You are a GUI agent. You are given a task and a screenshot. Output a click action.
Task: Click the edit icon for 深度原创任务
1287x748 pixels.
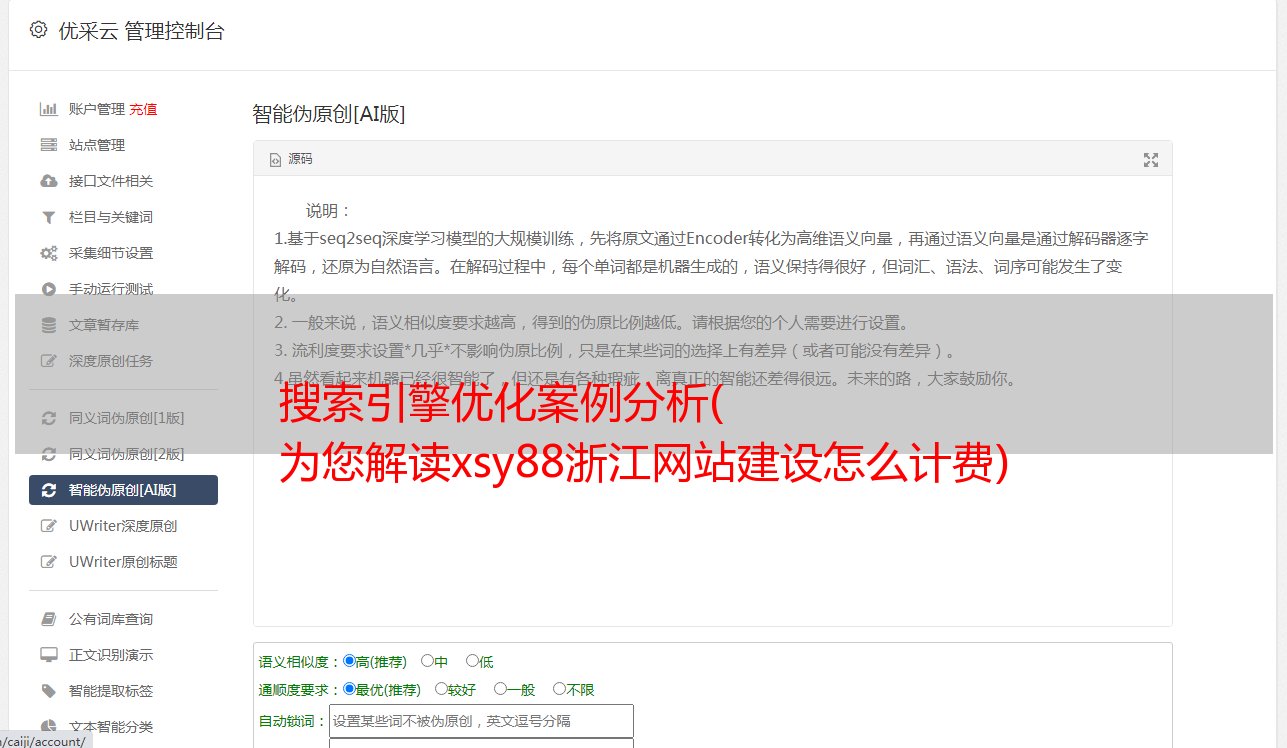[x=48, y=361]
